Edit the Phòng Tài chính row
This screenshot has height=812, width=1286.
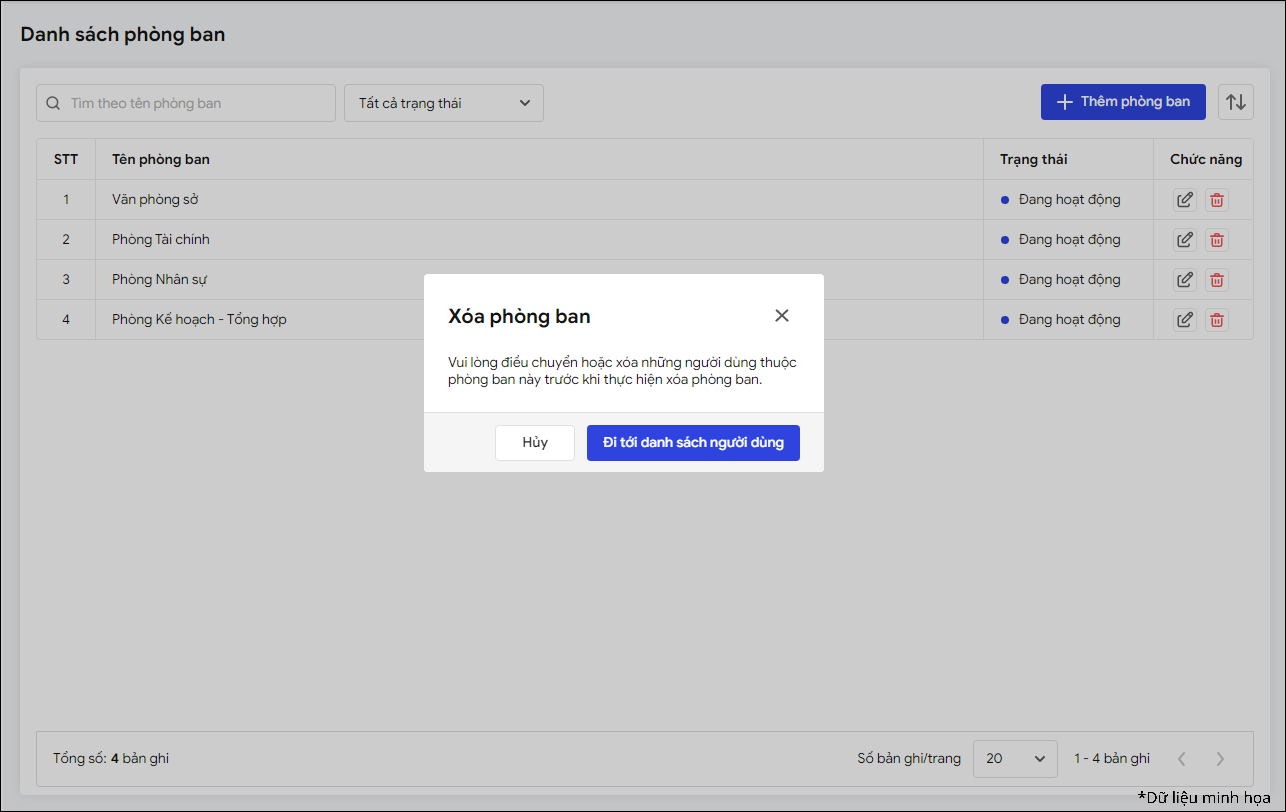pos(1184,240)
